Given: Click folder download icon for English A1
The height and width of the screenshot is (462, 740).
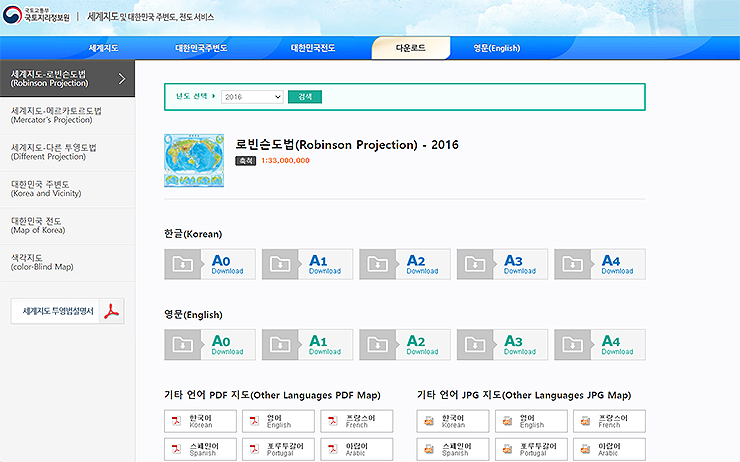Looking at the screenshot, I should pyautogui.click(x=280, y=345).
